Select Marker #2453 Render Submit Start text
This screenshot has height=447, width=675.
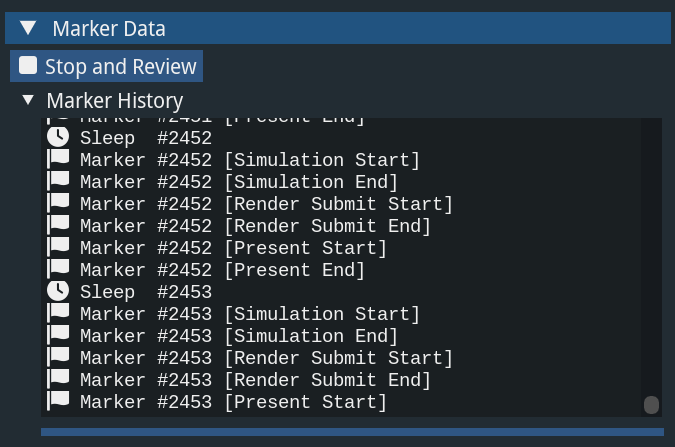pyautogui.click(x=266, y=358)
